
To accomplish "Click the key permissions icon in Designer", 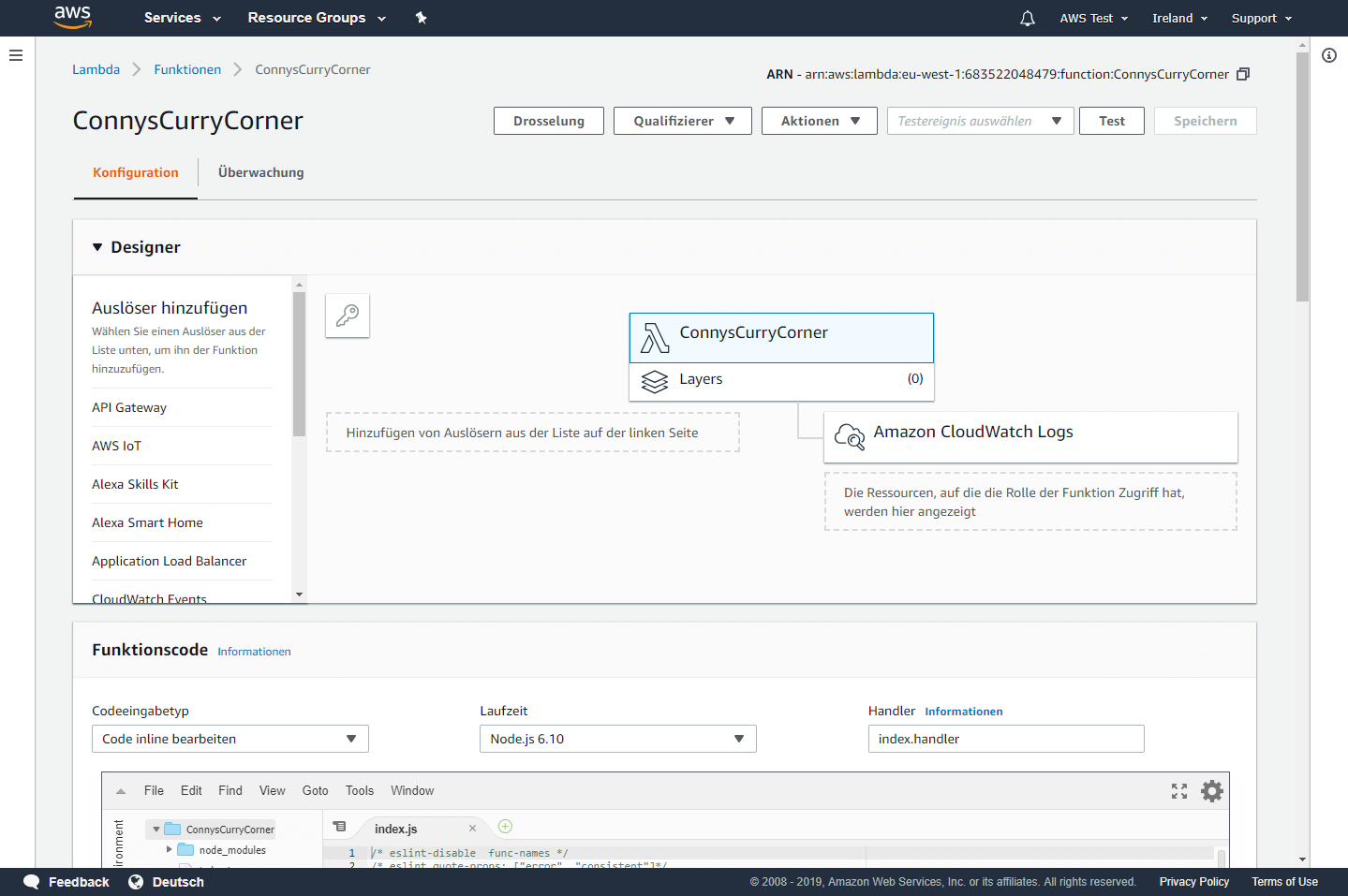I will click(348, 316).
